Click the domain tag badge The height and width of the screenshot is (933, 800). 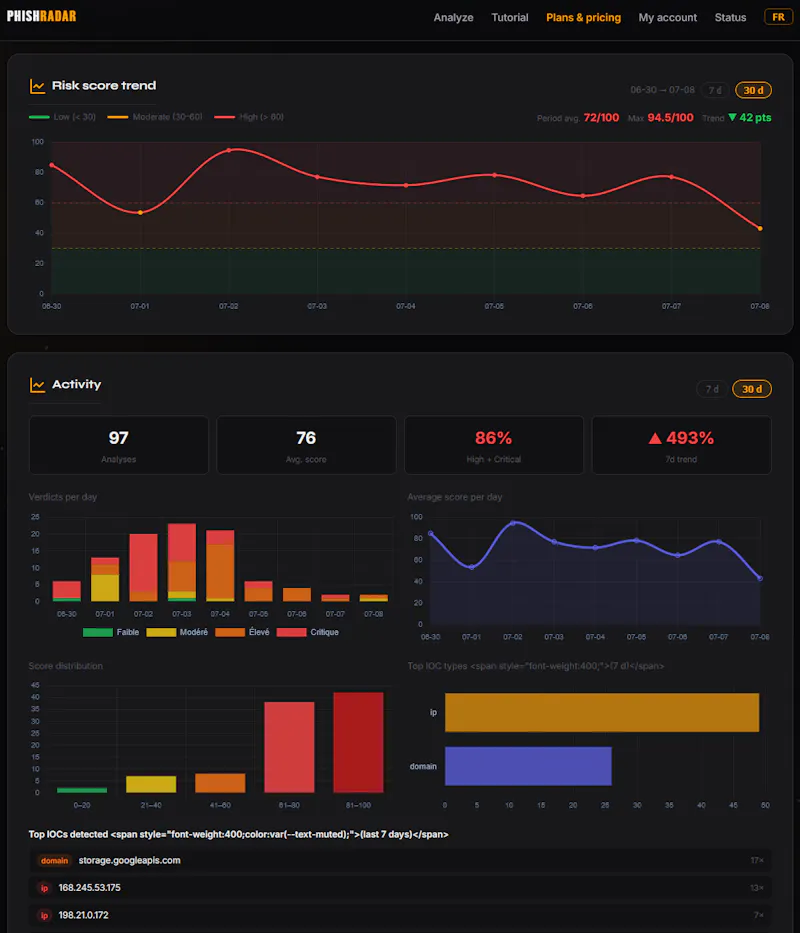point(54,860)
